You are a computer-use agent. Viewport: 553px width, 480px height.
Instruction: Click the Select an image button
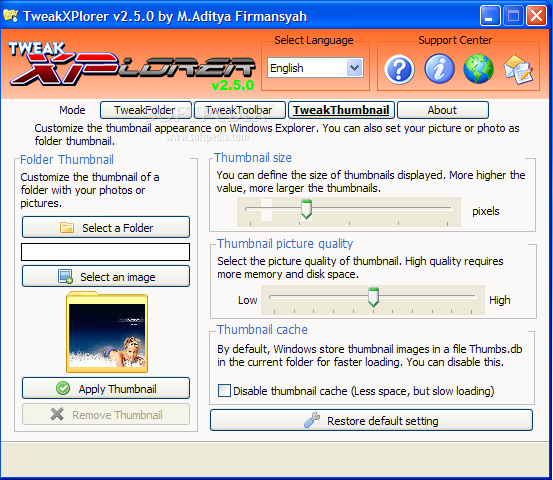click(x=106, y=277)
